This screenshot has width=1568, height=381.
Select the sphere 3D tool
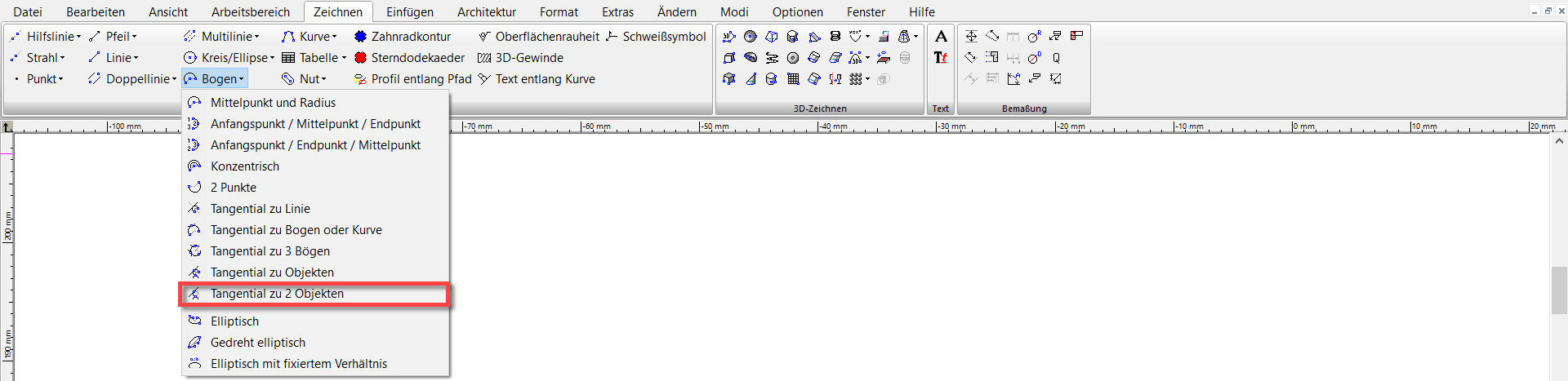click(751, 36)
